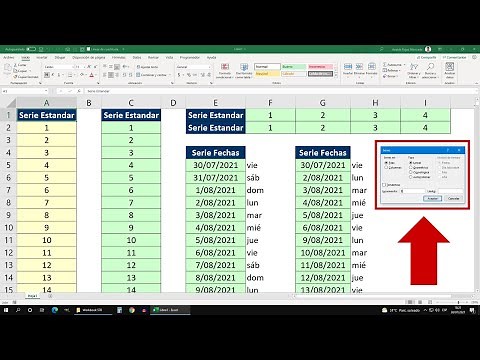Open the Windows Start menu

(x=6, y=310)
